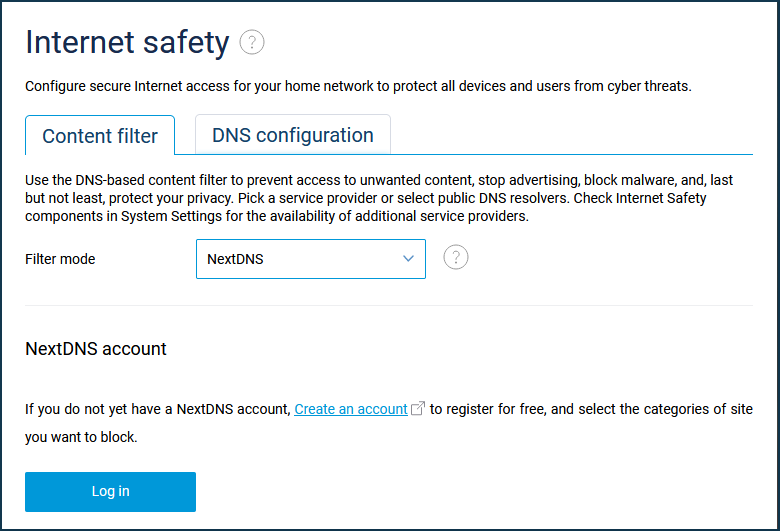Screen dimensions: 780x531
Task: Click the 'you want to block.' text line
Action: pos(81,437)
